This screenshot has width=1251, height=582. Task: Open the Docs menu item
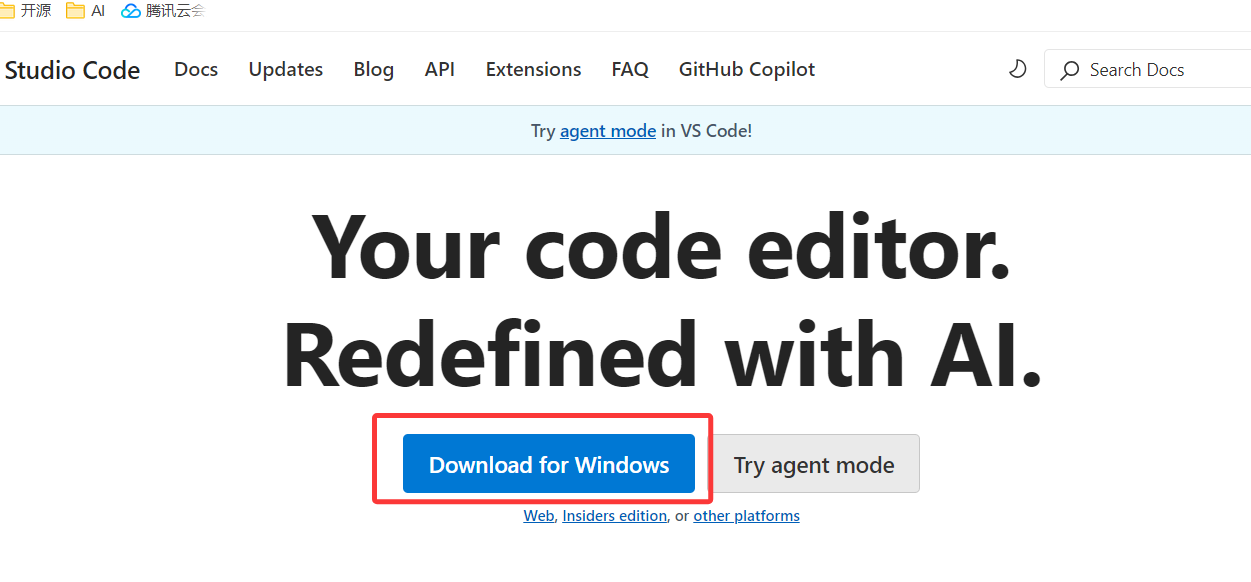click(x=196, y=70)
